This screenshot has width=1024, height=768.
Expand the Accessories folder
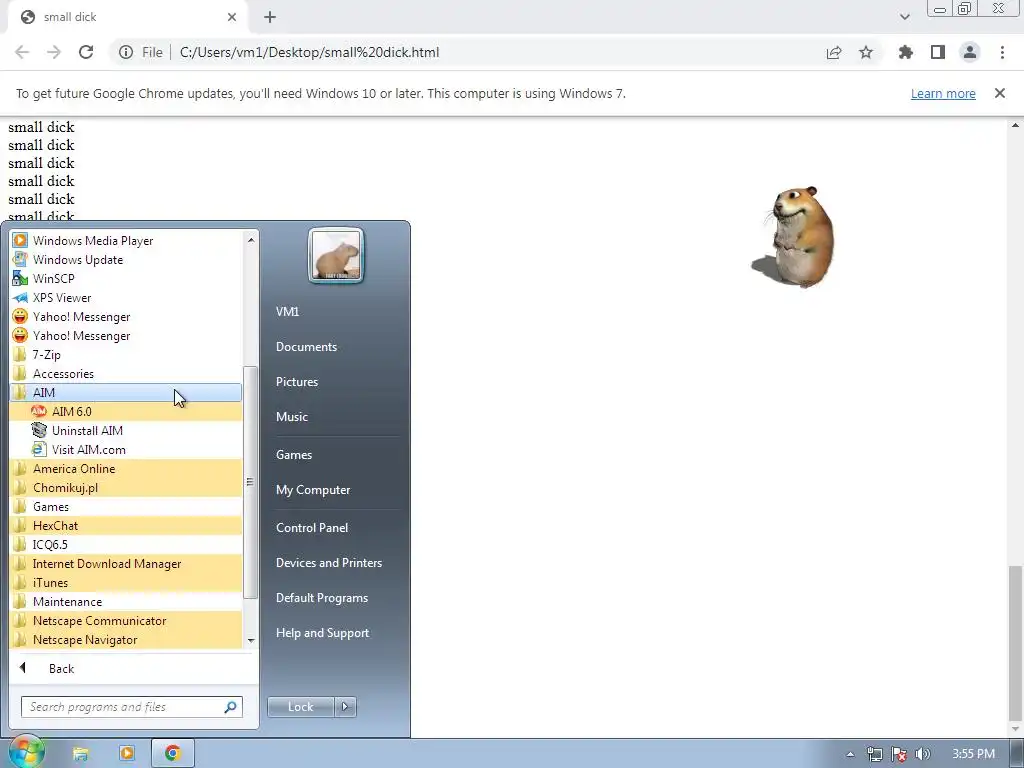pos(125,374)
